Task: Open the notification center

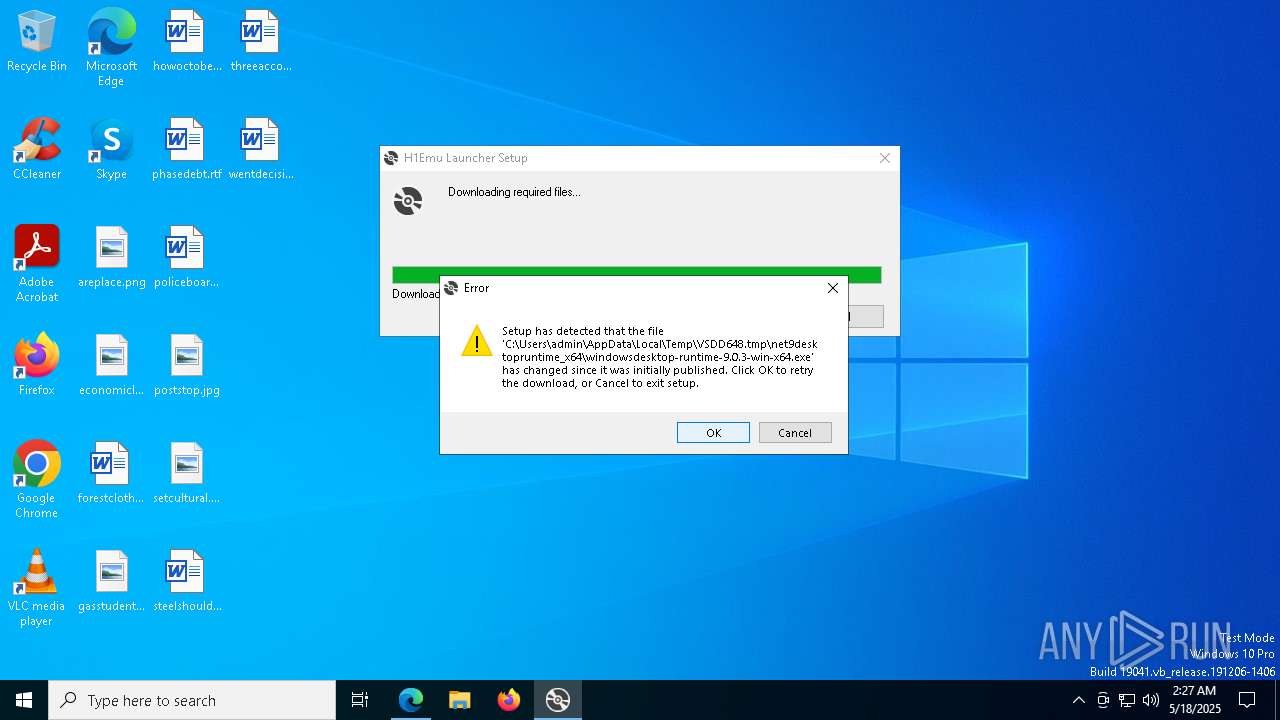Action: point(1247,700)
